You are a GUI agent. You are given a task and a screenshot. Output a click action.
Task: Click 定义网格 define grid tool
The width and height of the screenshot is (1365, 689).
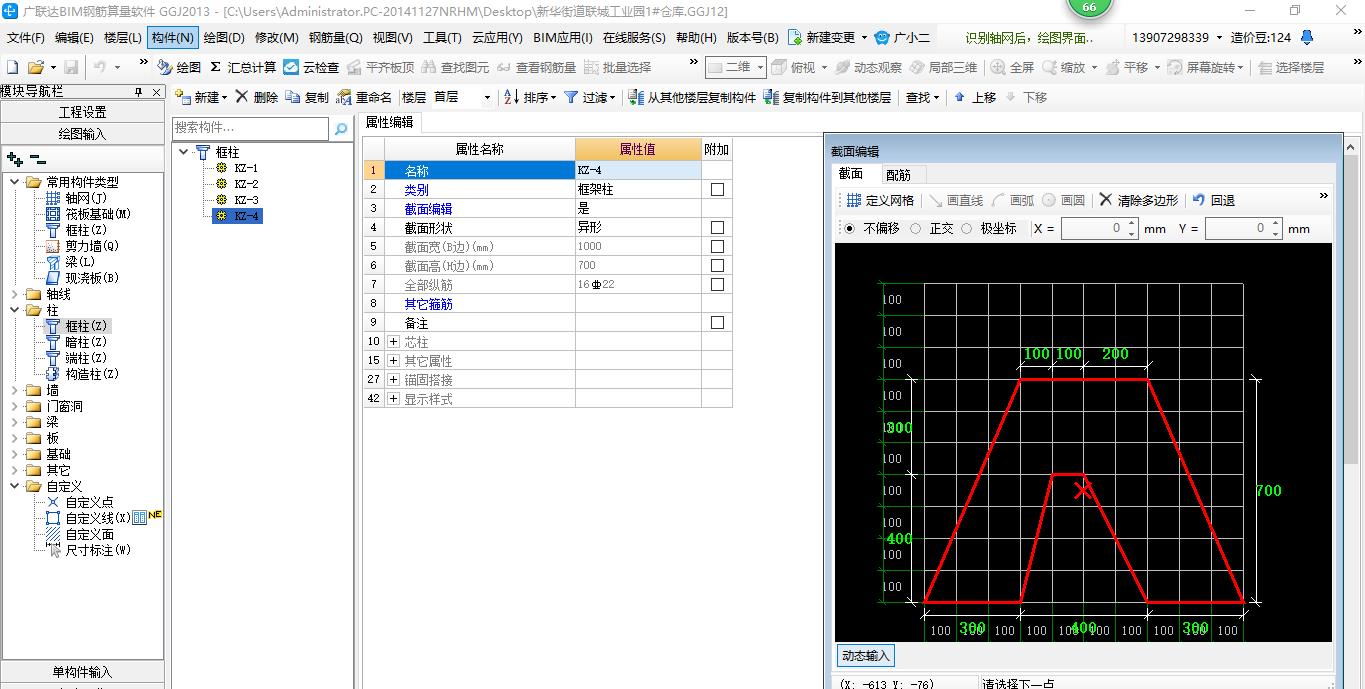(x=880, y=200)
